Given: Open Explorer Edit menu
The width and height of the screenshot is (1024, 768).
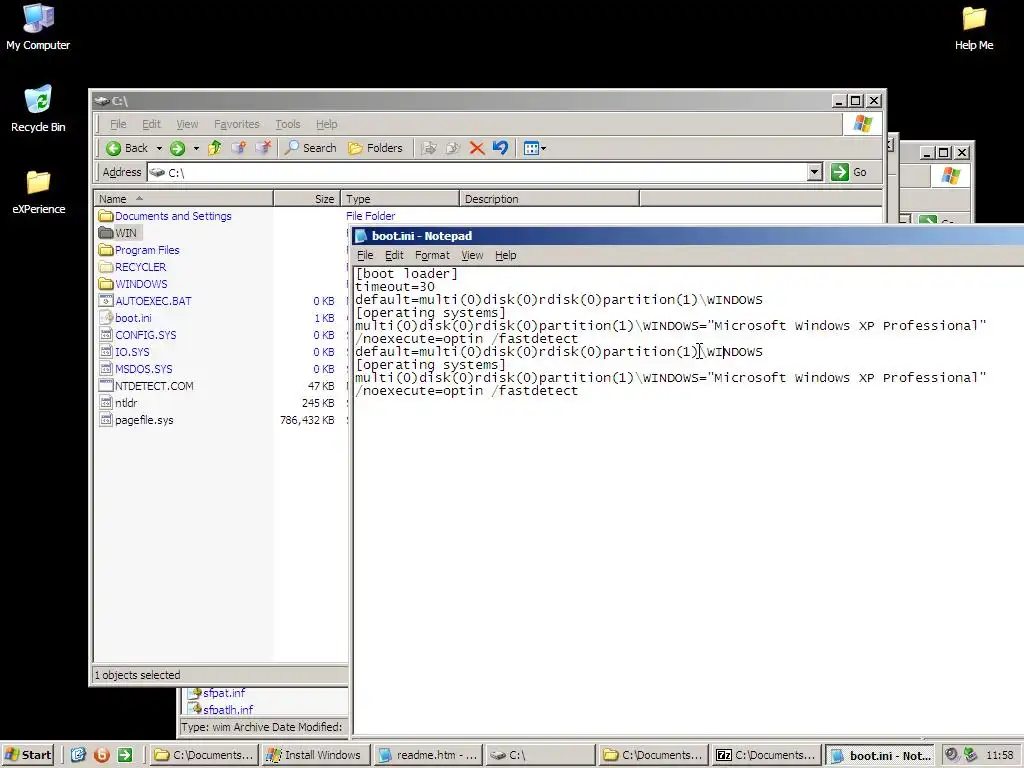Looking at the screenshot, I should [x=151, y=124].
